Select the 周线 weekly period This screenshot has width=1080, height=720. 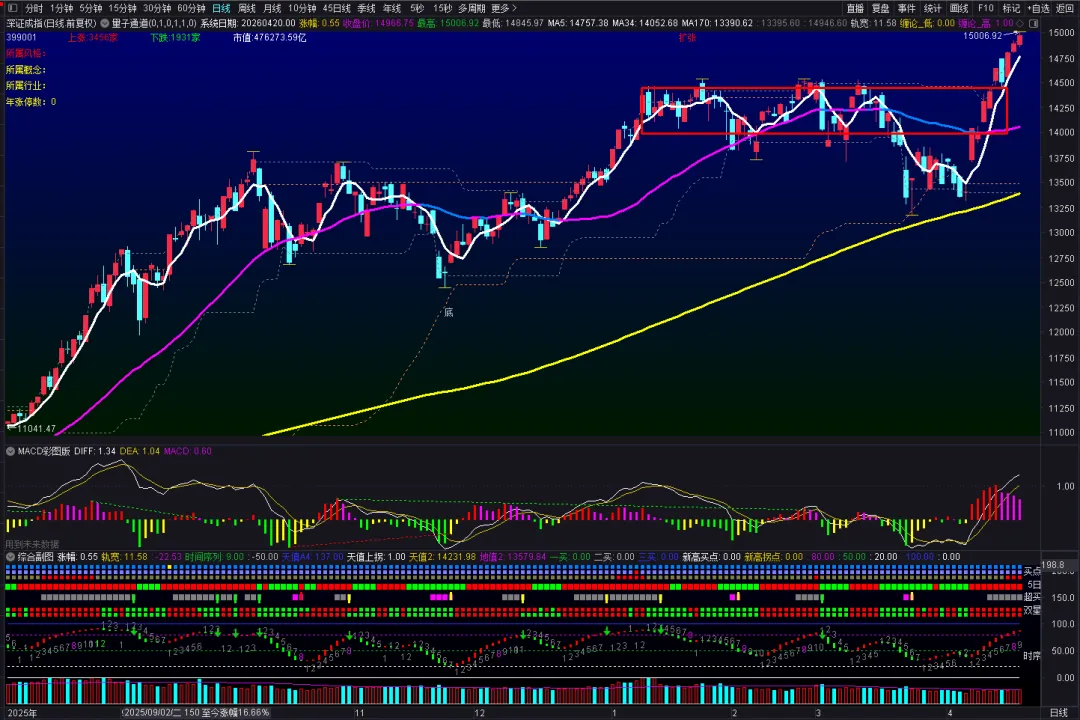[x=247, y=8]
